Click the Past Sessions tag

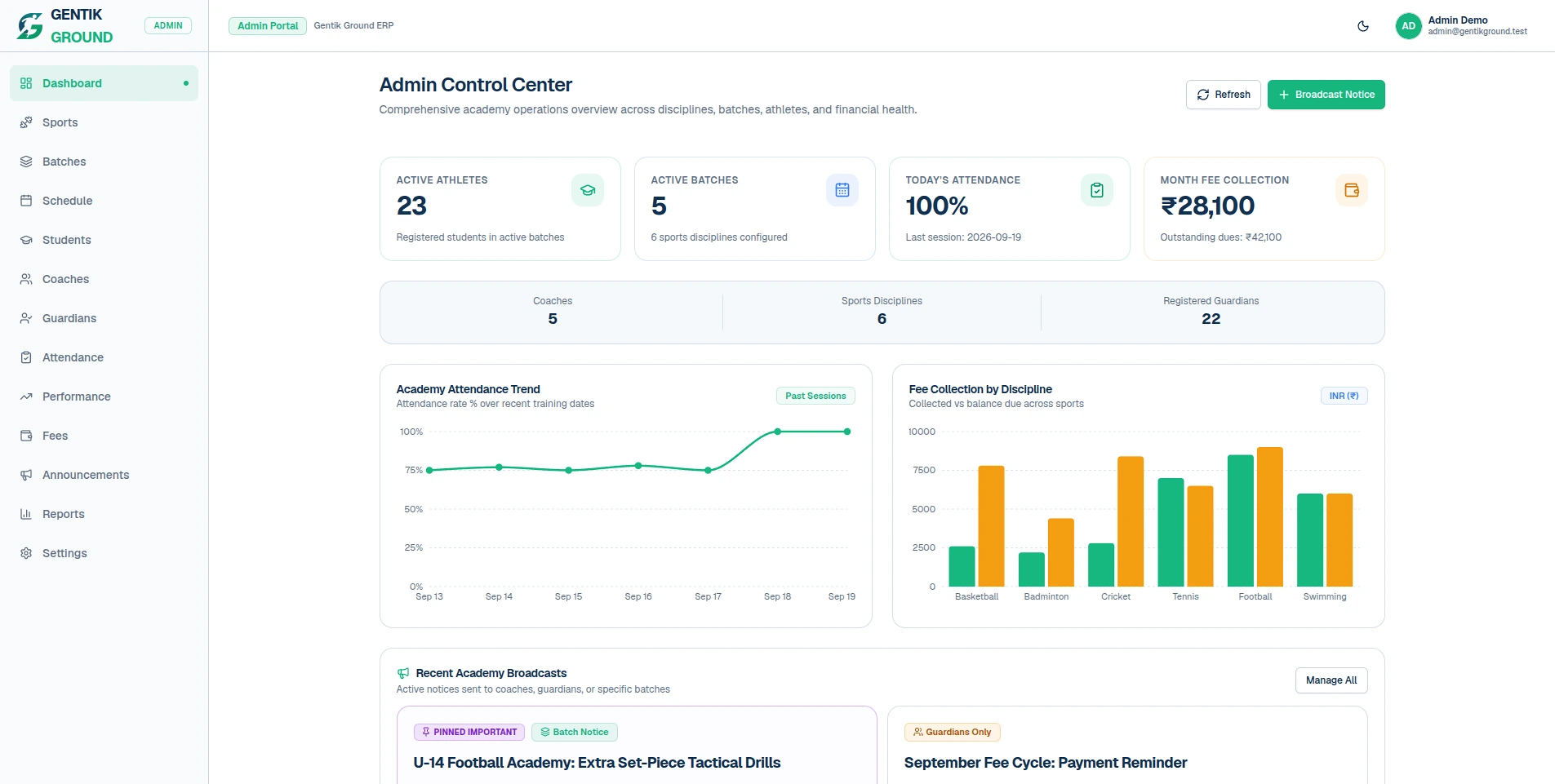point(815,396)
